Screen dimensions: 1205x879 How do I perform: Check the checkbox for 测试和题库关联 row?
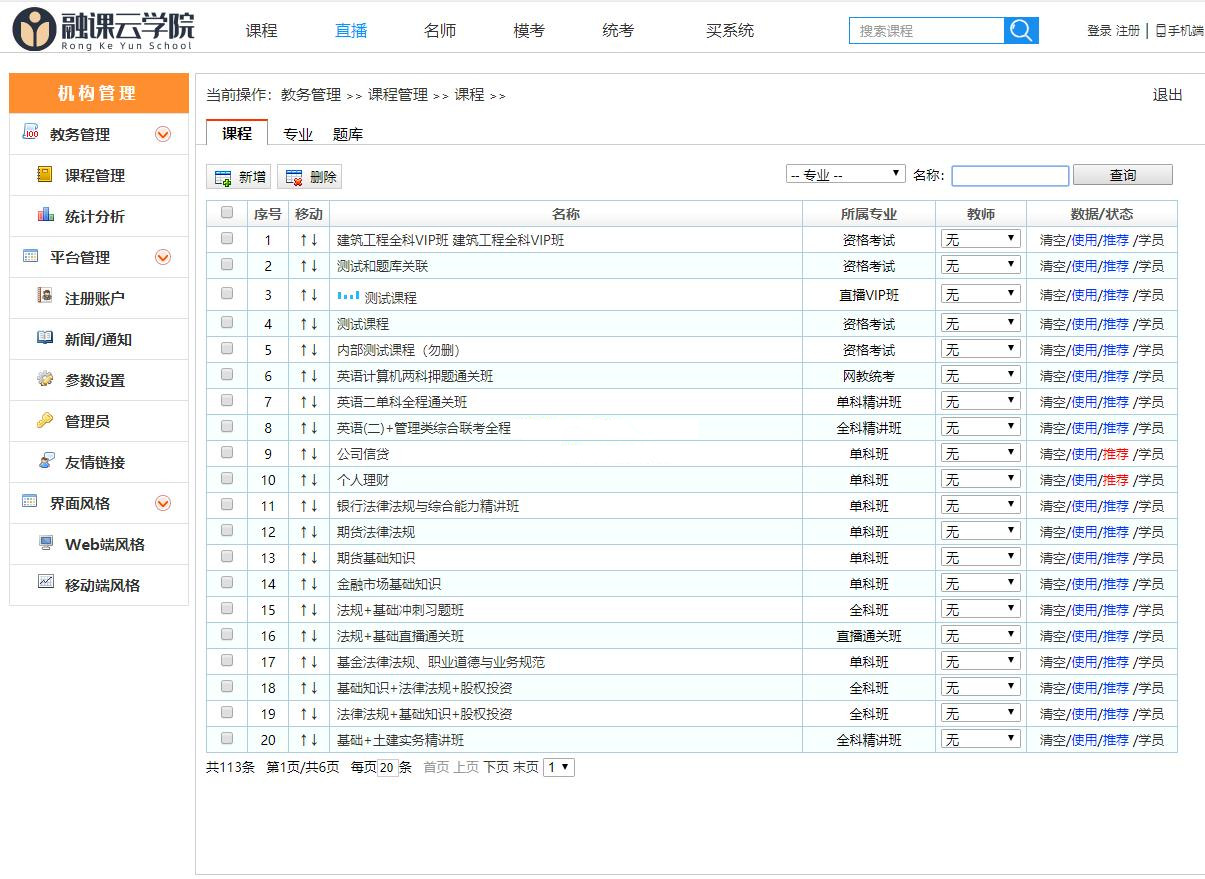pos(227,266)
